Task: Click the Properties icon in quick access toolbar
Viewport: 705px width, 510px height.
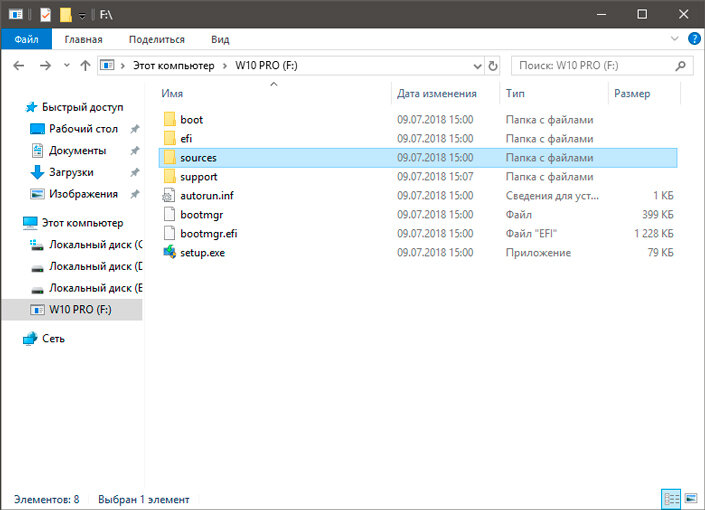Action: coord(45,15)
